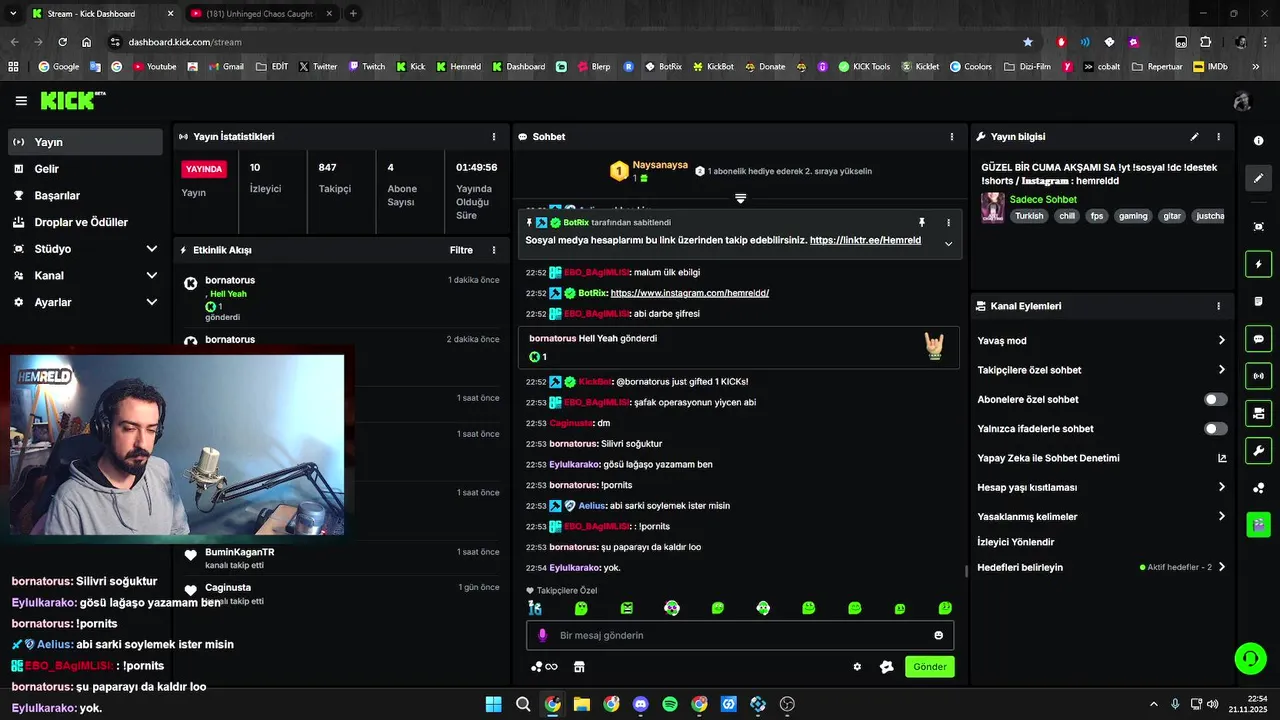Open Hesap yaşı kısıtlaması arrow
This screenshot has width=1280, height=720.
pyautogui.click(x=1221, y=487)
